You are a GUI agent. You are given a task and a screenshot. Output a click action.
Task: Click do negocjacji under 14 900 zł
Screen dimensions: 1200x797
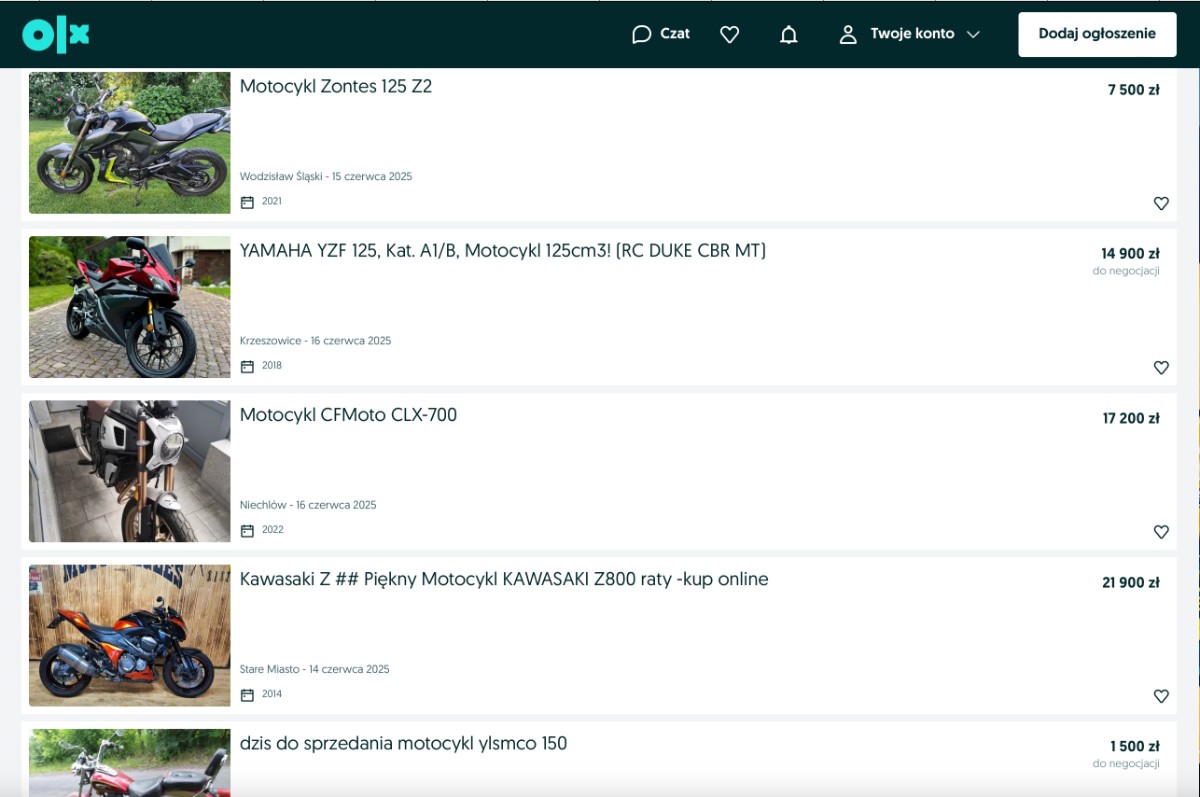click(x=1126, y=271)
